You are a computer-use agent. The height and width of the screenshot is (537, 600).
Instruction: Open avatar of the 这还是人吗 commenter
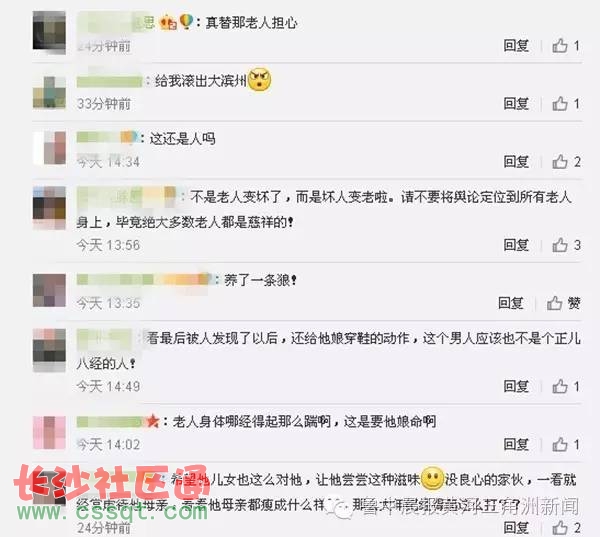(49, 148)
